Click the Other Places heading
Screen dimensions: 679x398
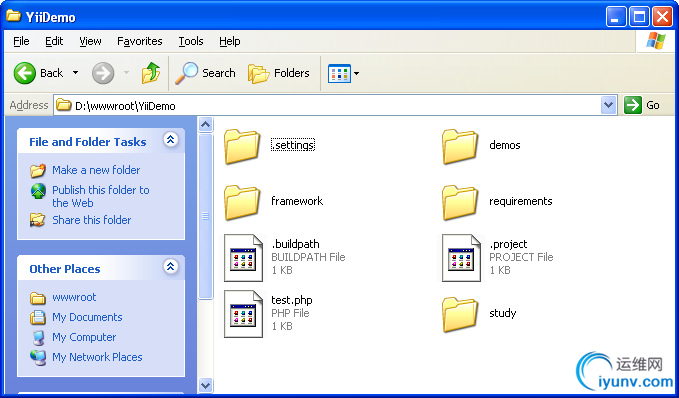pos(65,269)
